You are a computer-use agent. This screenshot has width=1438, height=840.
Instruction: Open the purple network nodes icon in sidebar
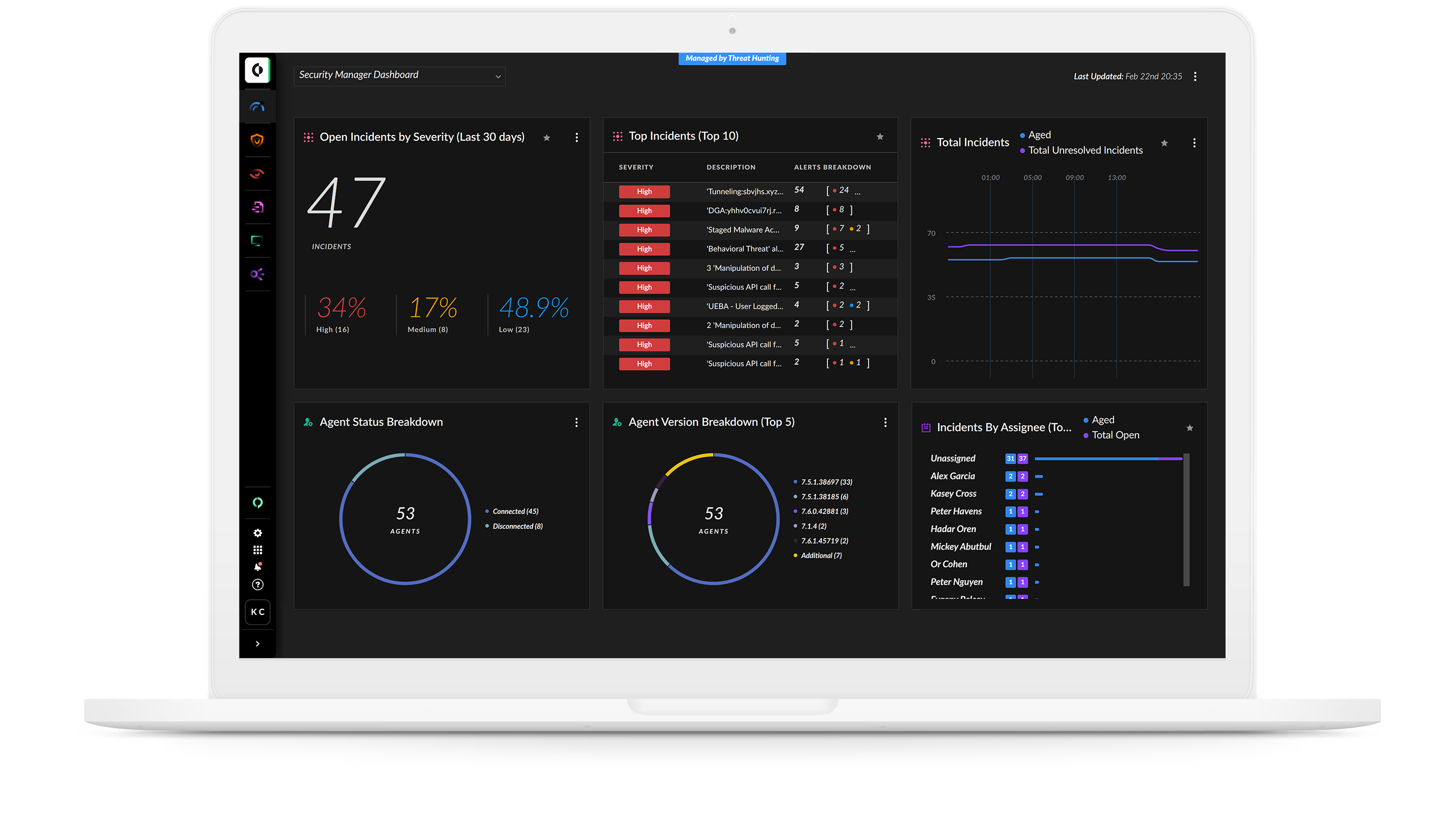257,275
